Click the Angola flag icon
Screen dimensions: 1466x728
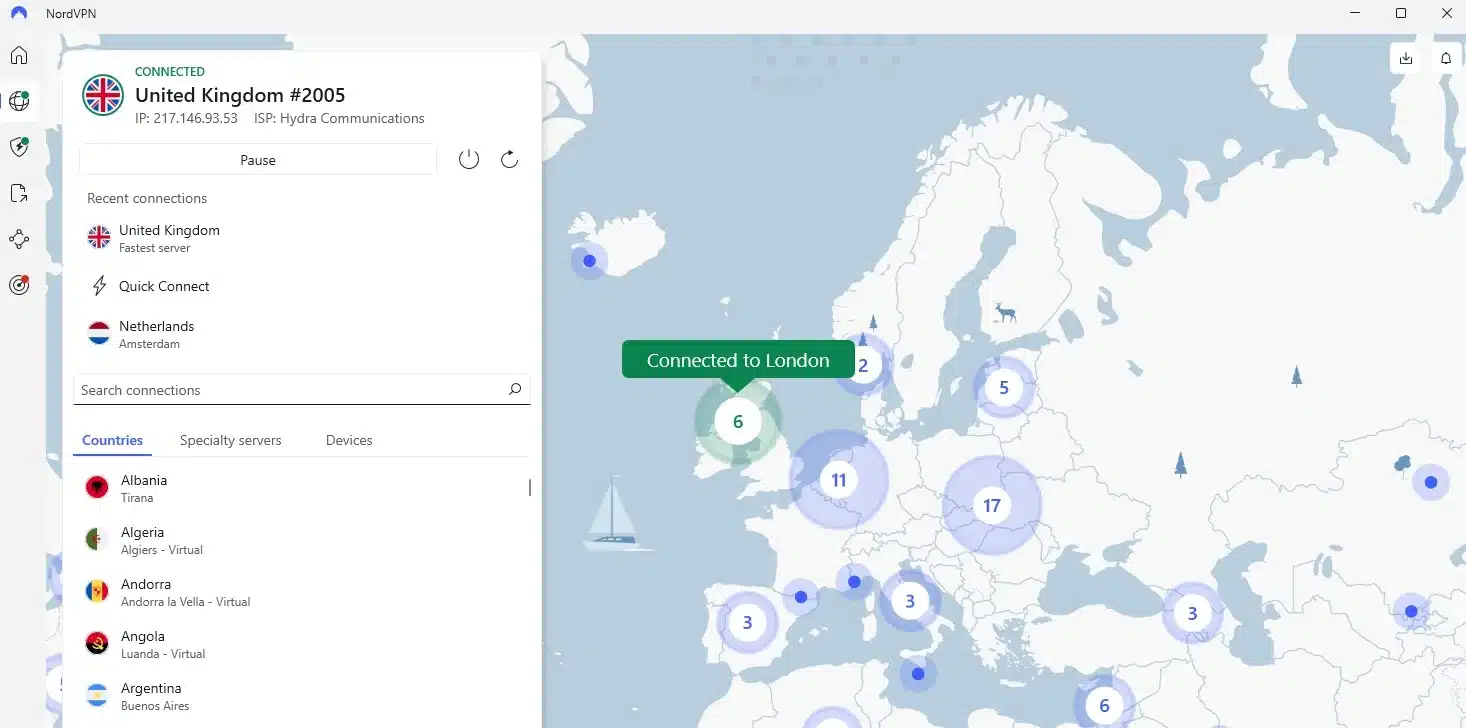pos(97,644)
